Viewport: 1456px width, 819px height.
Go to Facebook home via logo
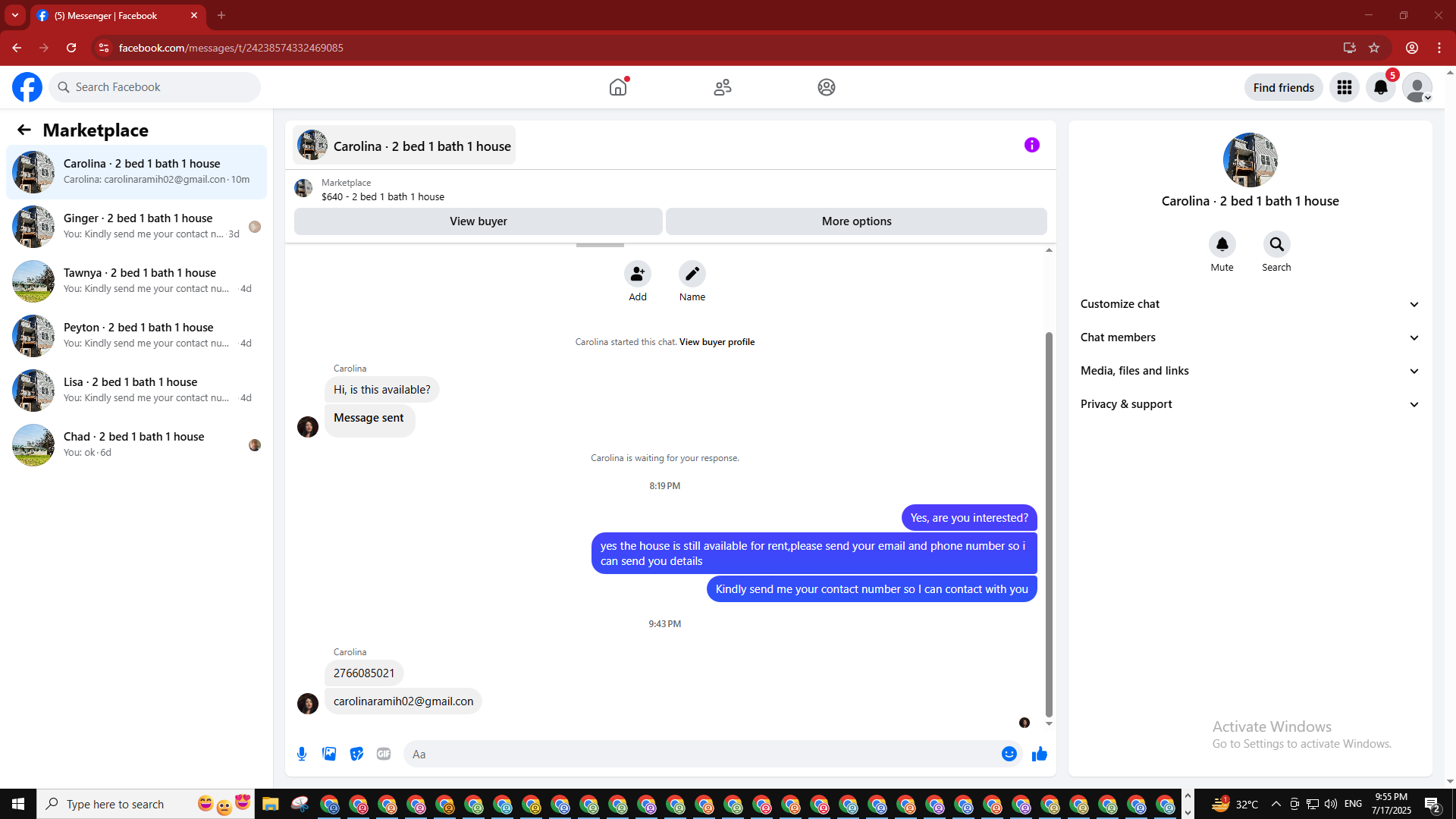[x=27, y=87]
